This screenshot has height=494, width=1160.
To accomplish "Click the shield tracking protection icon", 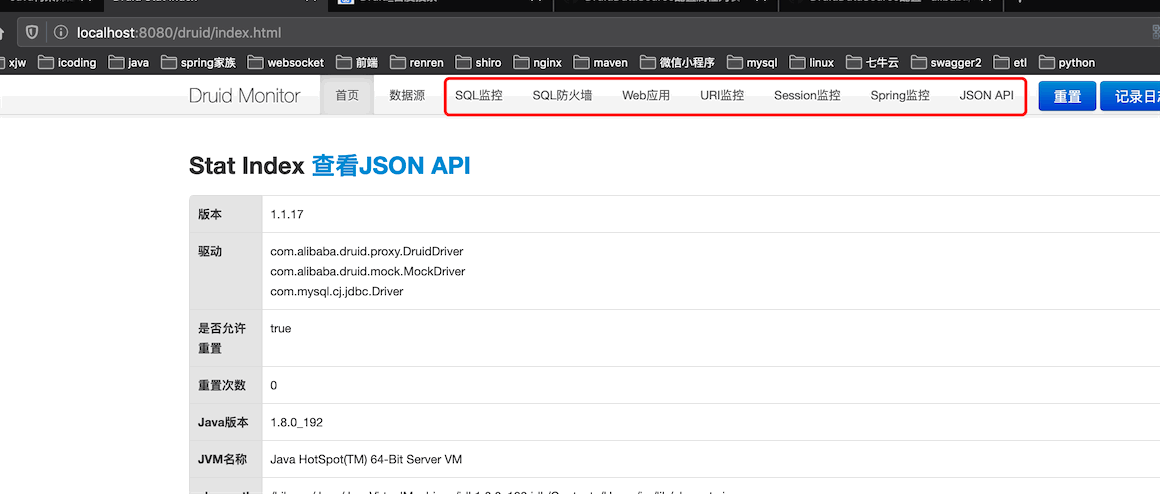I will coord(32,33).
